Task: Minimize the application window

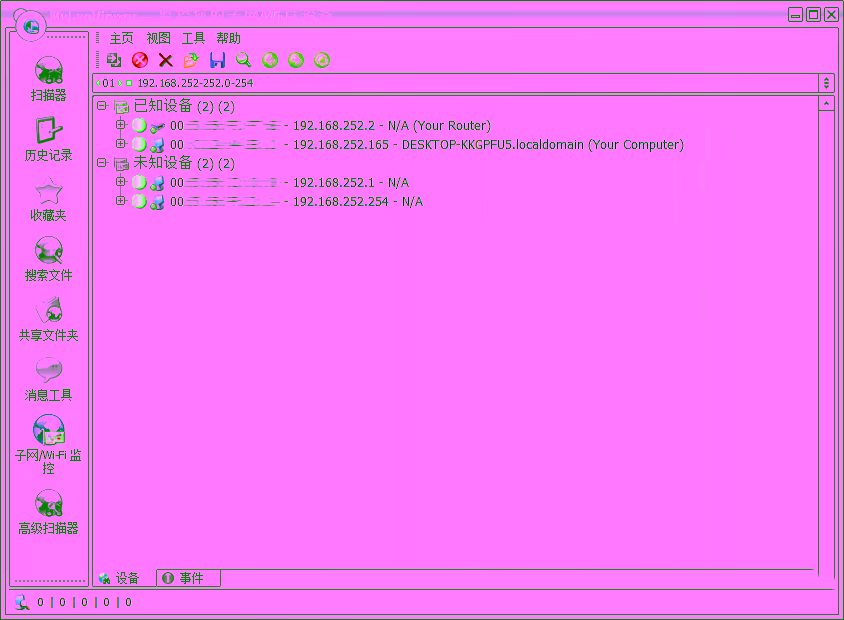Action: coord(796,15)
